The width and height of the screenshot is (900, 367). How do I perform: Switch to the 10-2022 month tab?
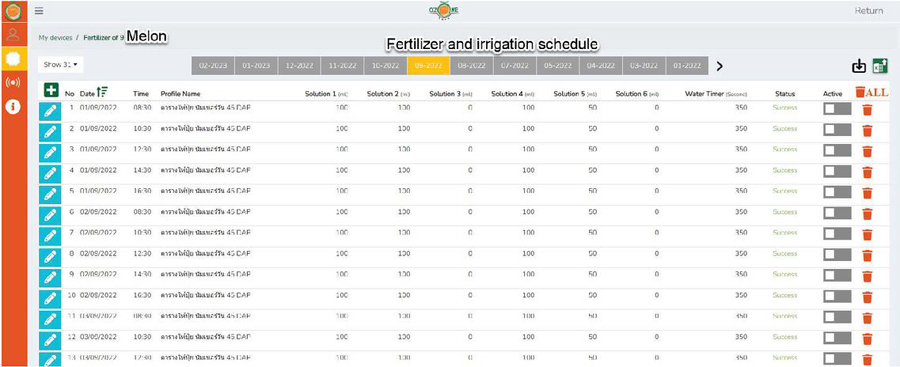[385, 65]
